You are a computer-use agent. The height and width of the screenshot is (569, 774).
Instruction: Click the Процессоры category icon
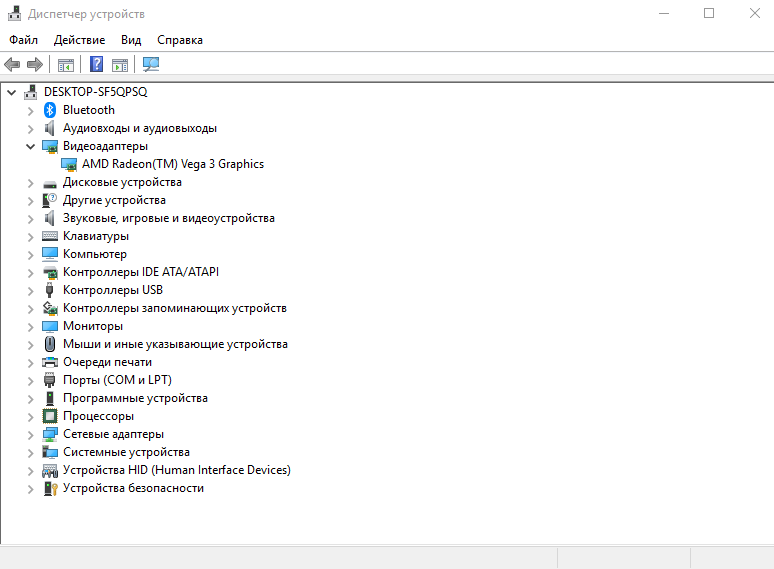[50, 416]
